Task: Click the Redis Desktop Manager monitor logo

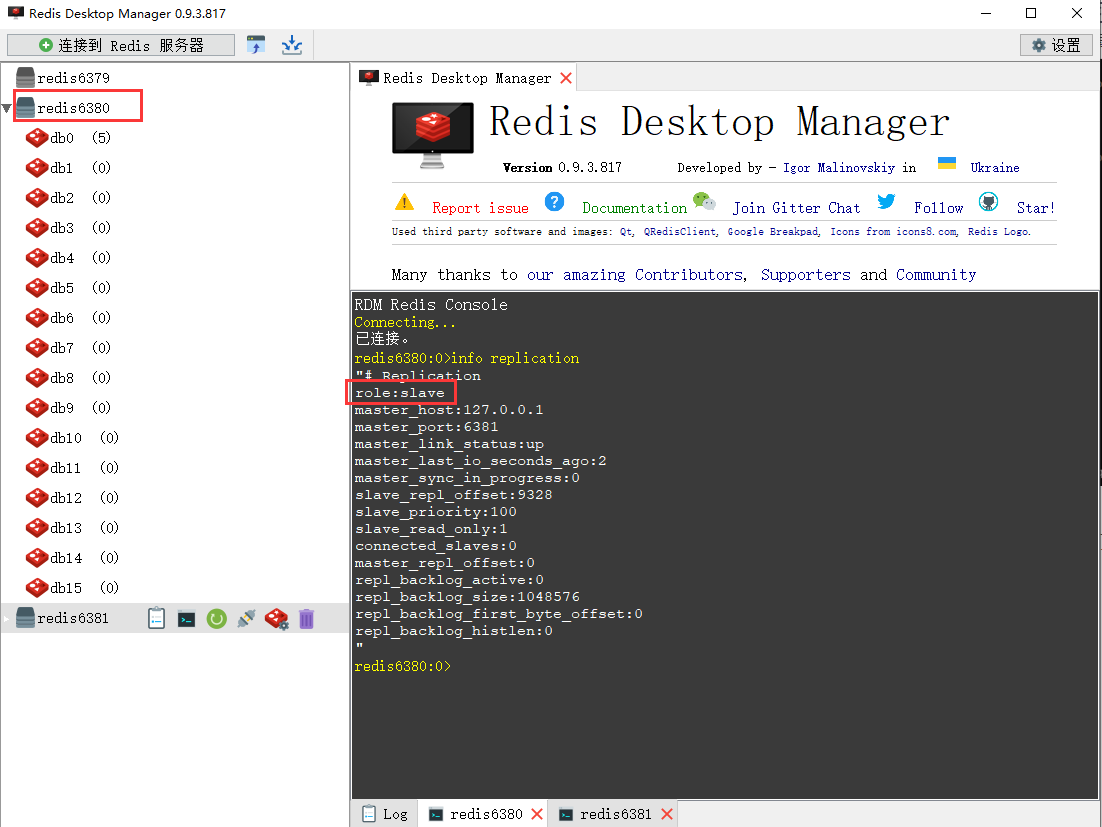Action: (432, 136)
